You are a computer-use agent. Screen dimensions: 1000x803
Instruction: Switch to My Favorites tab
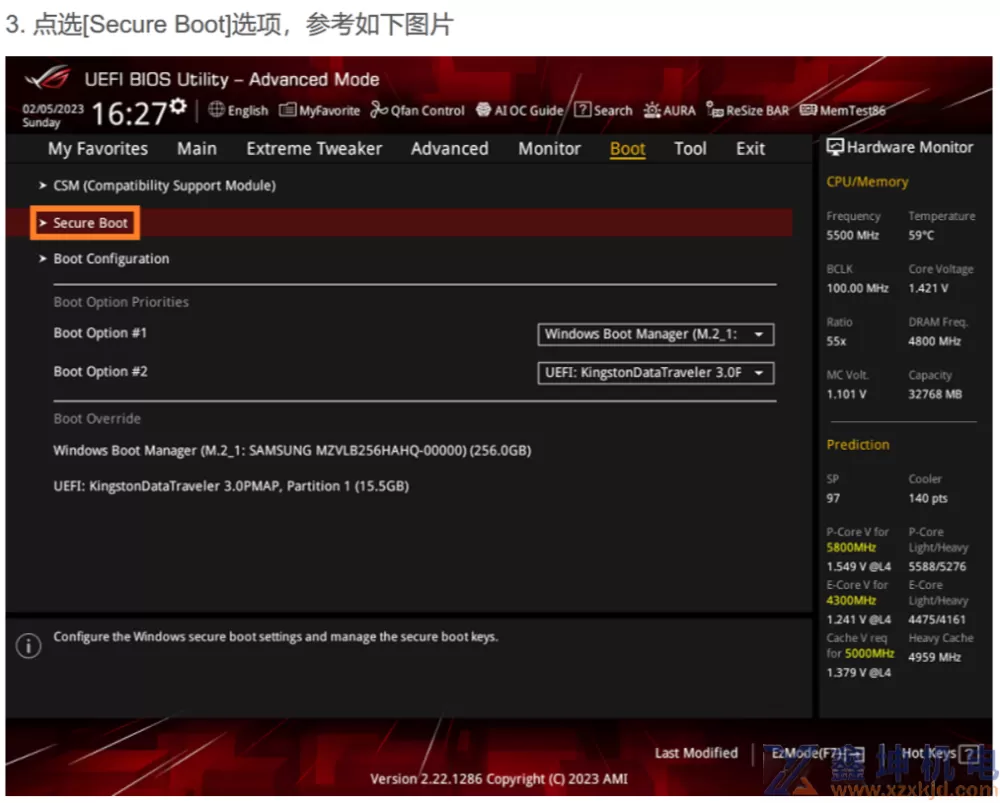click(x=98, y=149)
